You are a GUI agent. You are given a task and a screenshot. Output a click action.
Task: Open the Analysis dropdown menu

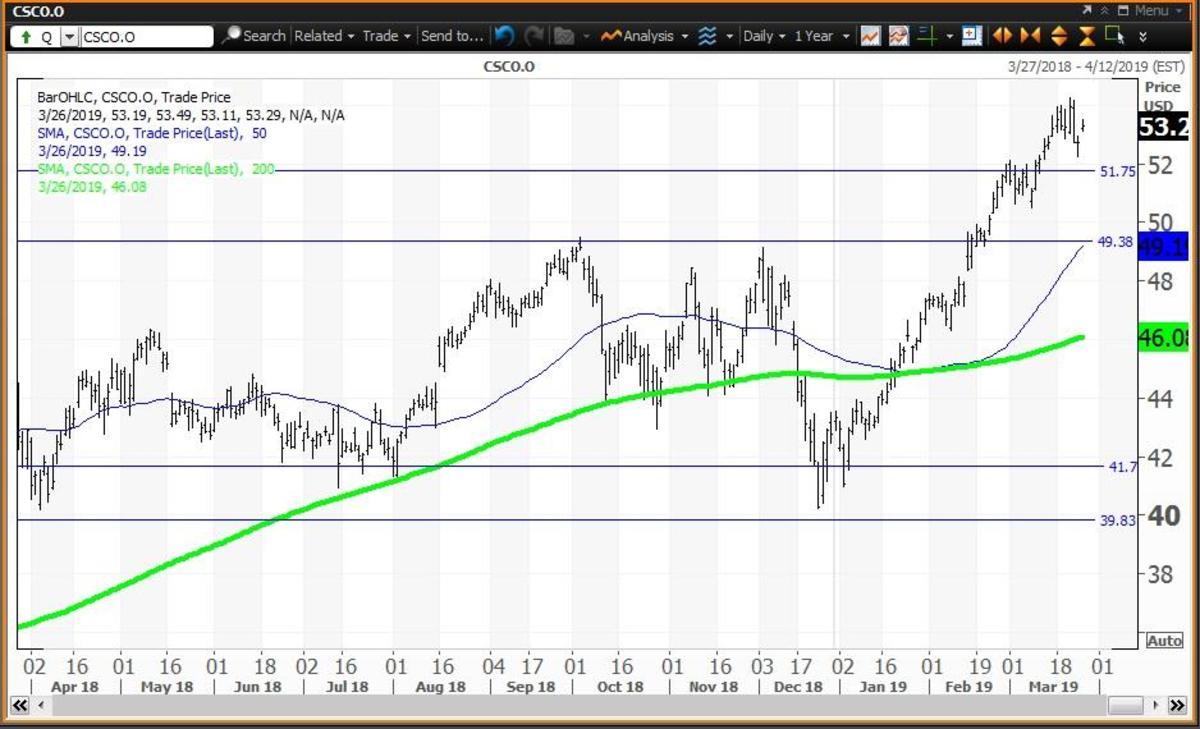(x=655, y=36)
